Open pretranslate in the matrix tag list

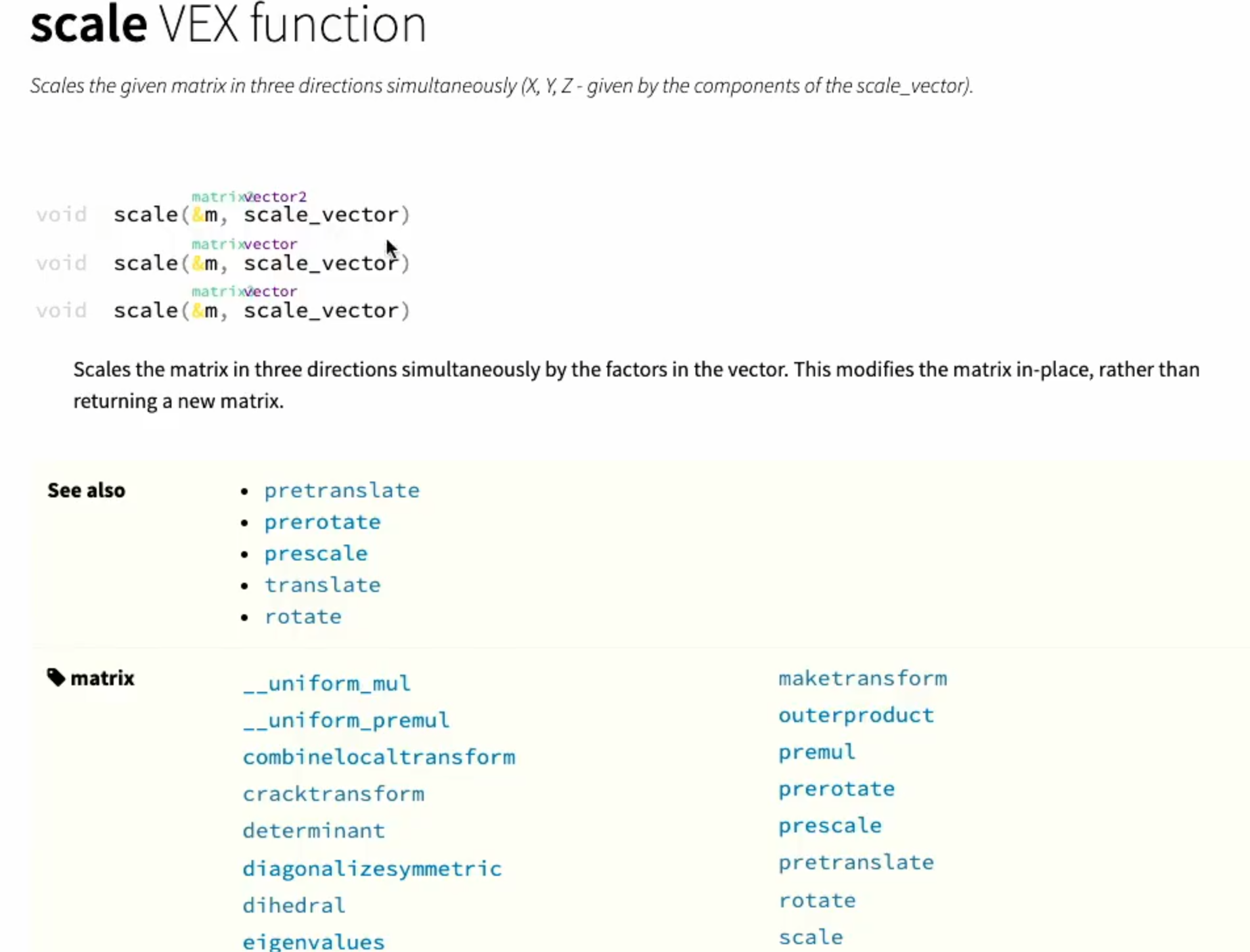[x=856, y=862]
